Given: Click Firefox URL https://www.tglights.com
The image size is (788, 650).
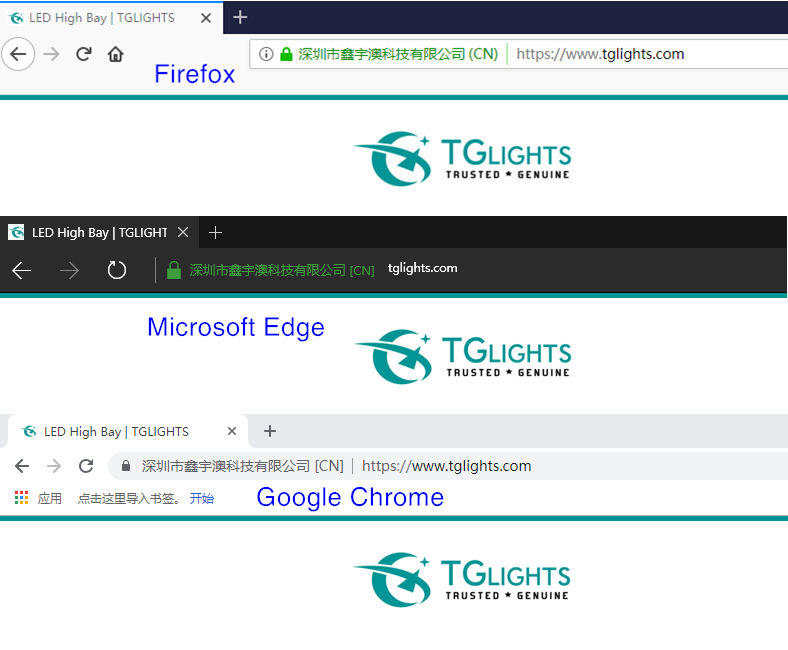Looking at the screenshot, I should [x=600, y=54].
